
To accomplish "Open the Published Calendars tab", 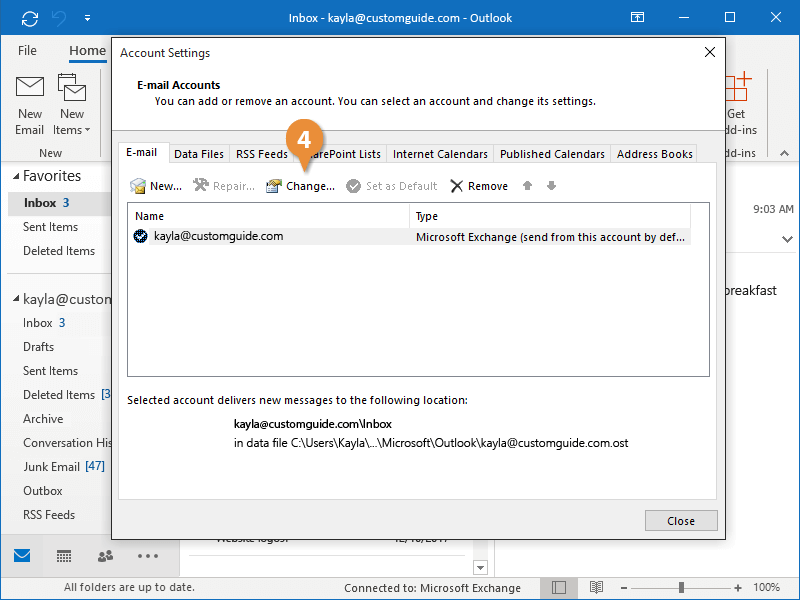I will coord(552,154).
